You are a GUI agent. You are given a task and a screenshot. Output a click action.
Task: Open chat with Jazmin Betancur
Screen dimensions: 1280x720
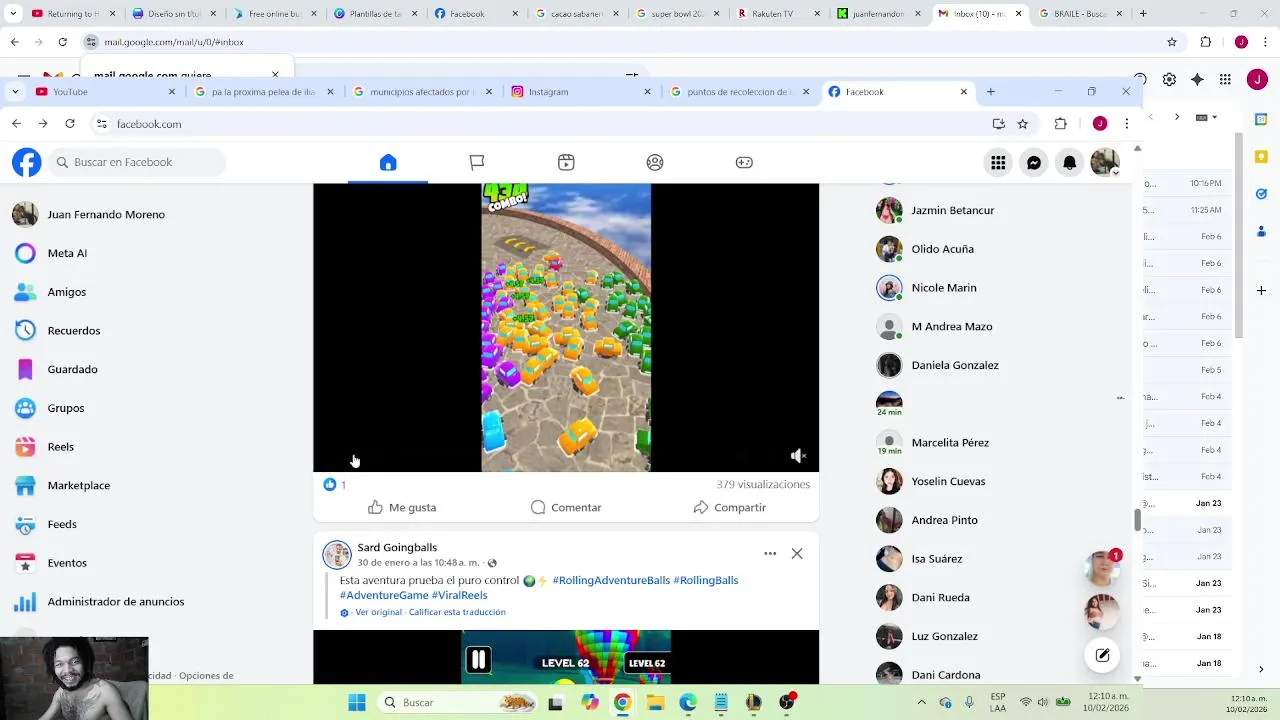[952, 210]
